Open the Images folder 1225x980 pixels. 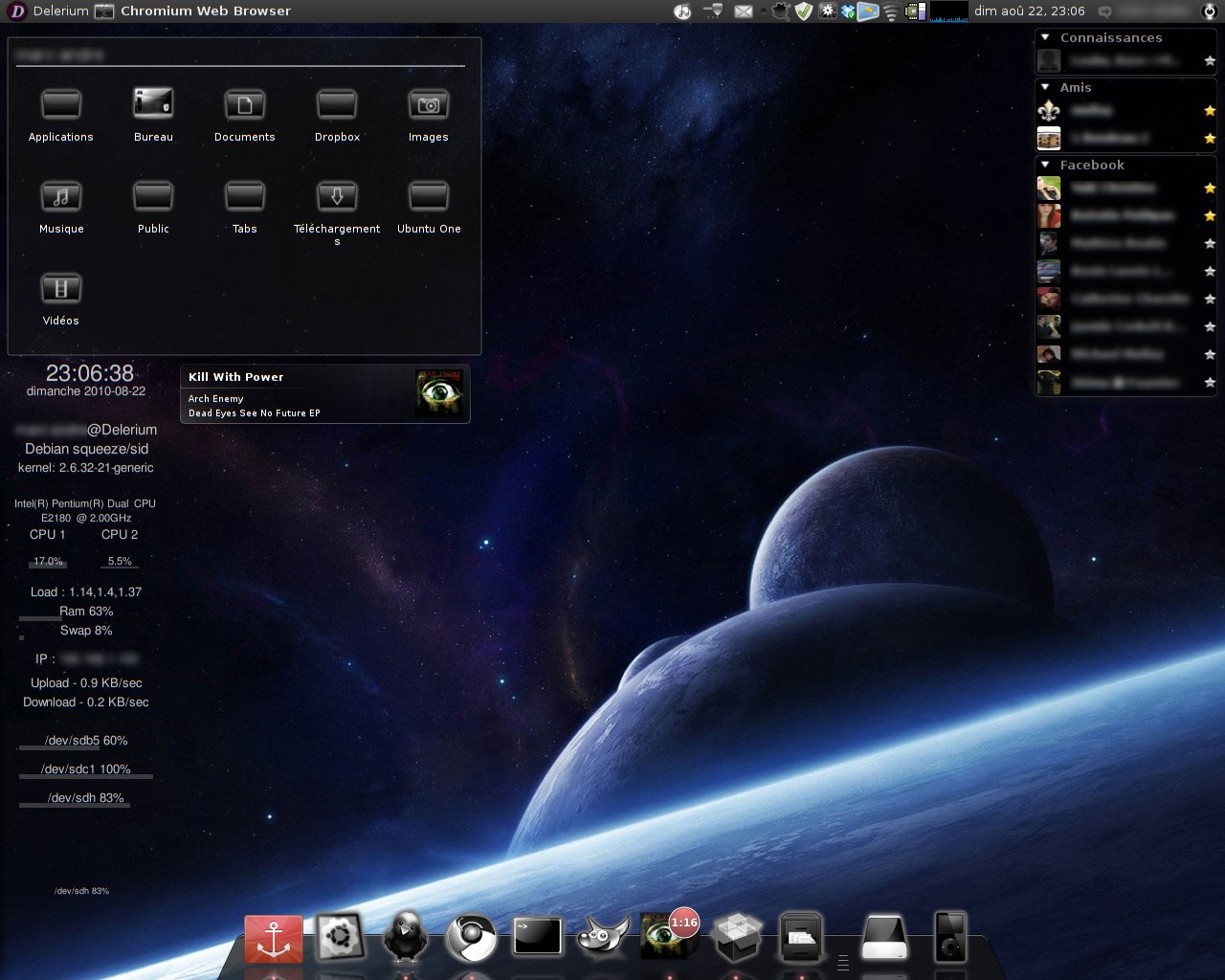tap(429, 116)
